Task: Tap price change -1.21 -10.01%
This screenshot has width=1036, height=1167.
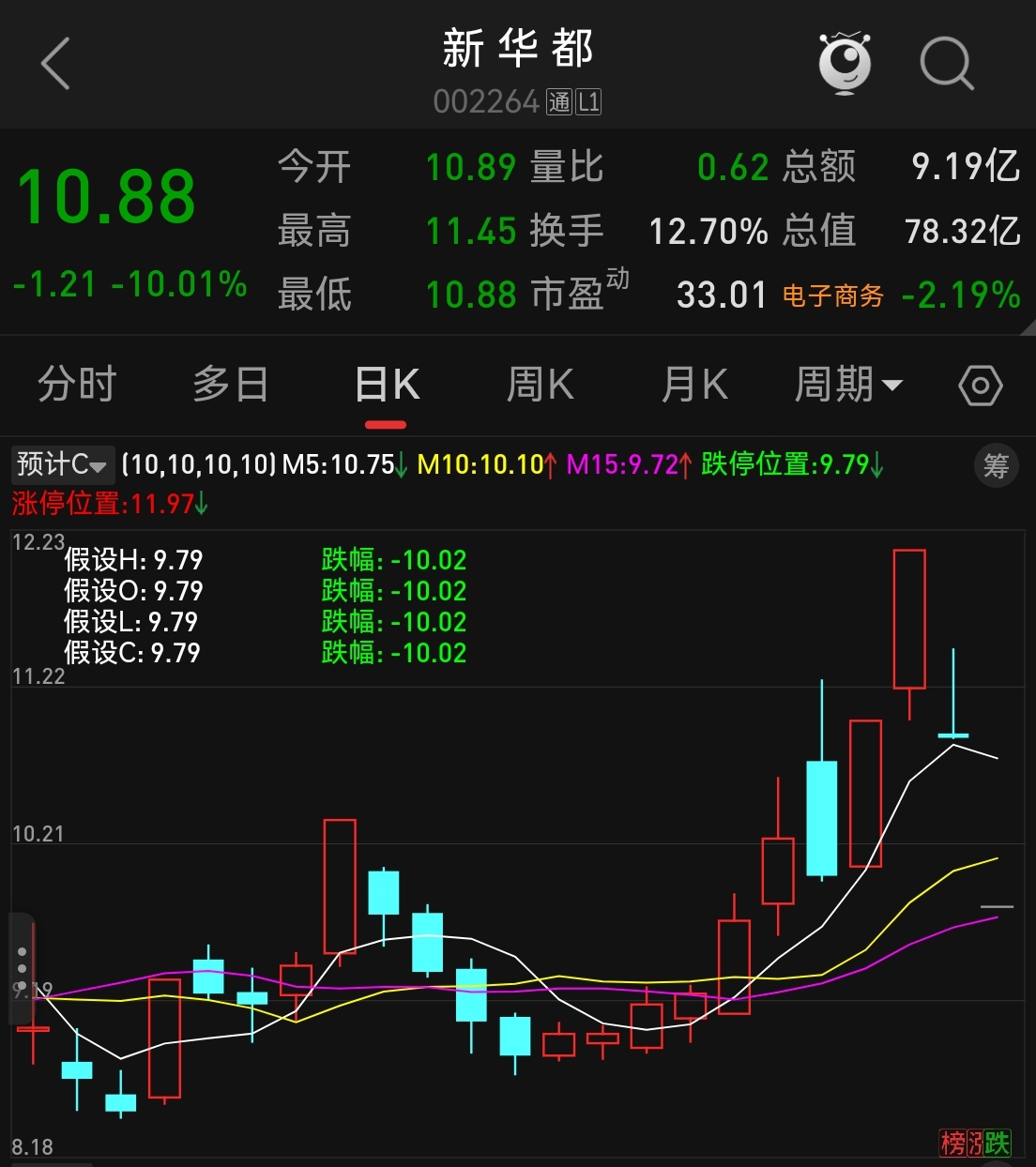Action: point(129,284)
